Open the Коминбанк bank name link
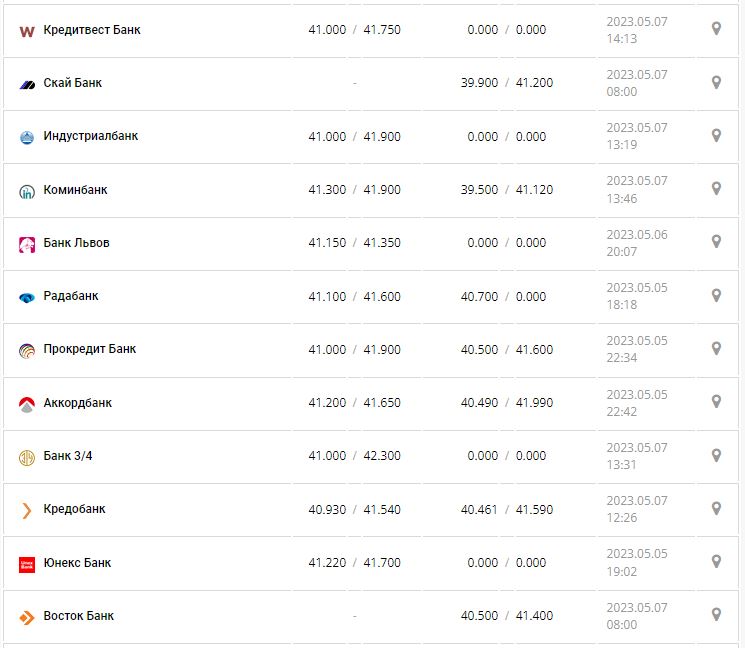 tap(76, 190)
